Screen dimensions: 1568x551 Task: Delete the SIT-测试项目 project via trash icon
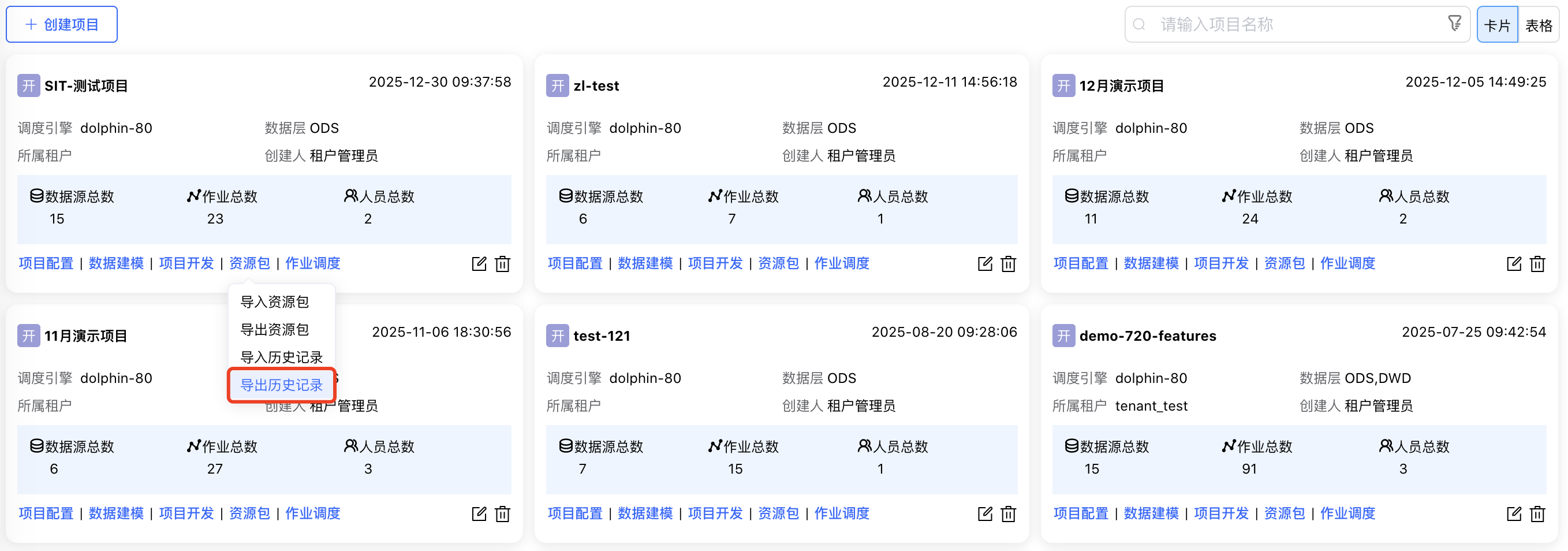[x=502, y=263]
